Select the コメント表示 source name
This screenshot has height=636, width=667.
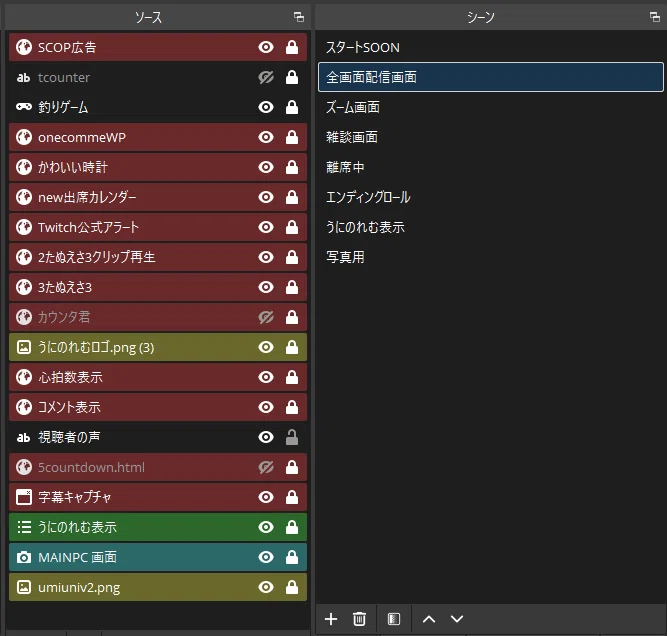coord(69,407)
